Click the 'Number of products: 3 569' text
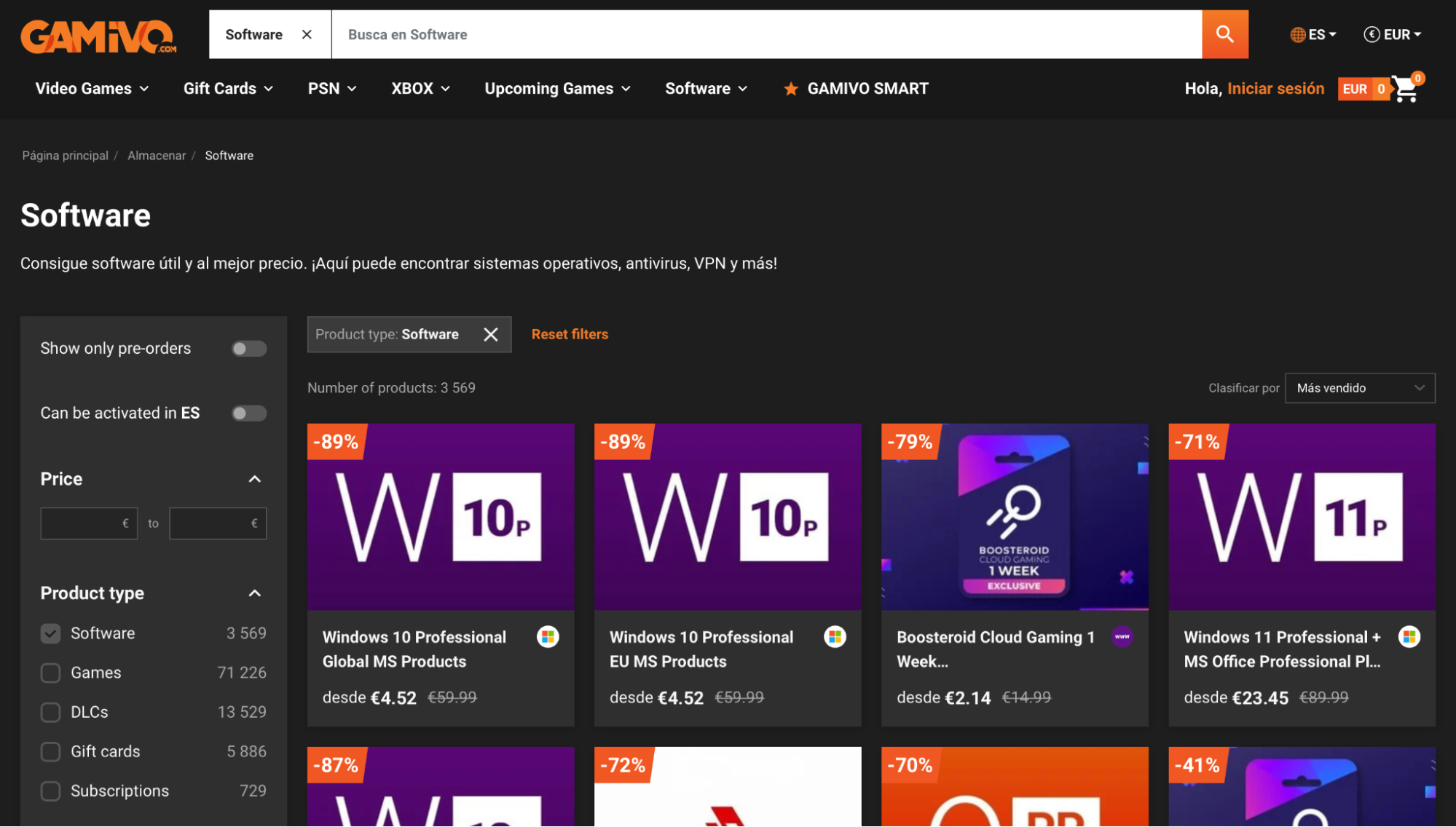 [391, 388]
